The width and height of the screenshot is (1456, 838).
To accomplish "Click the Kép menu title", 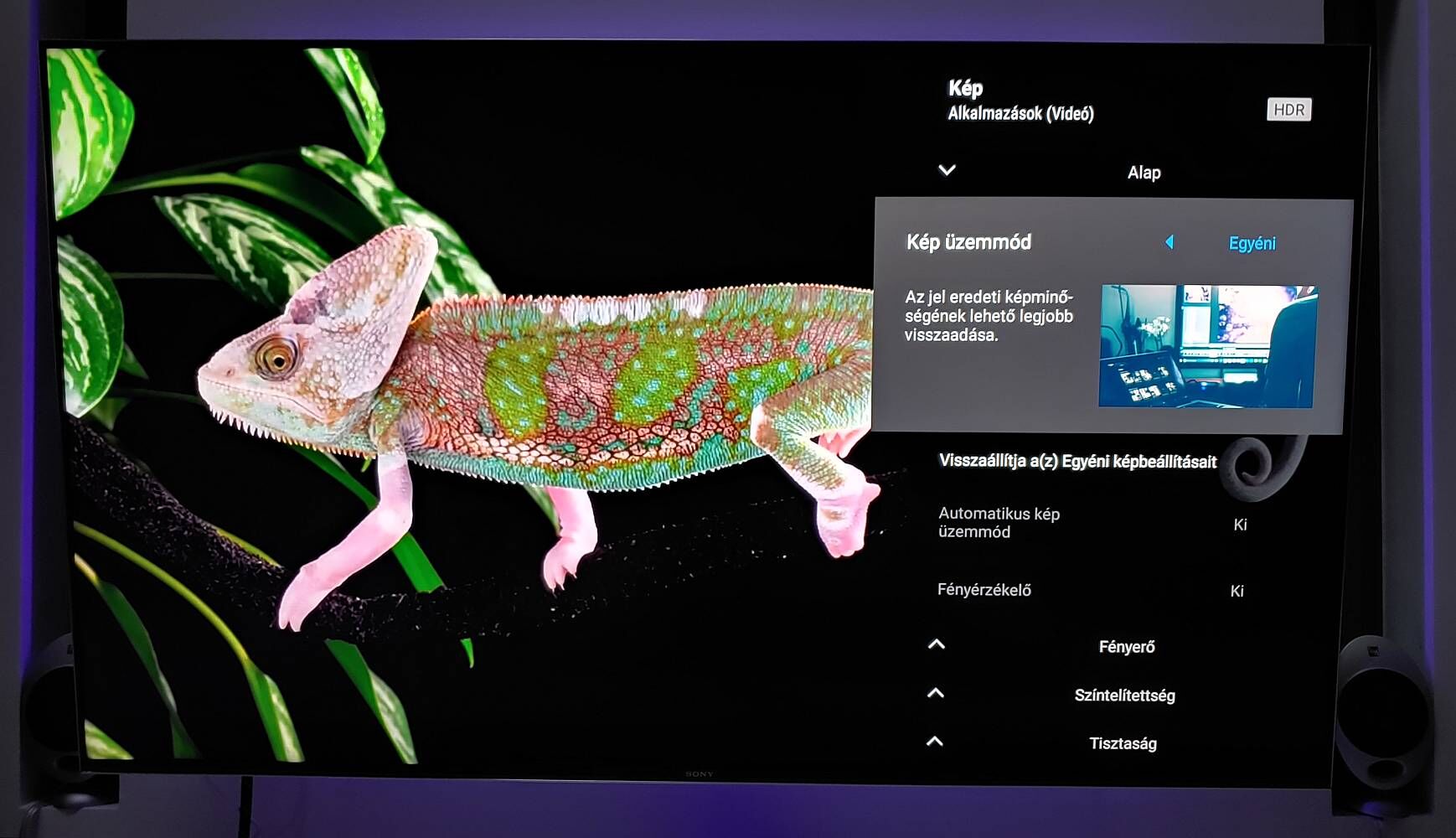I will [965, 88].
